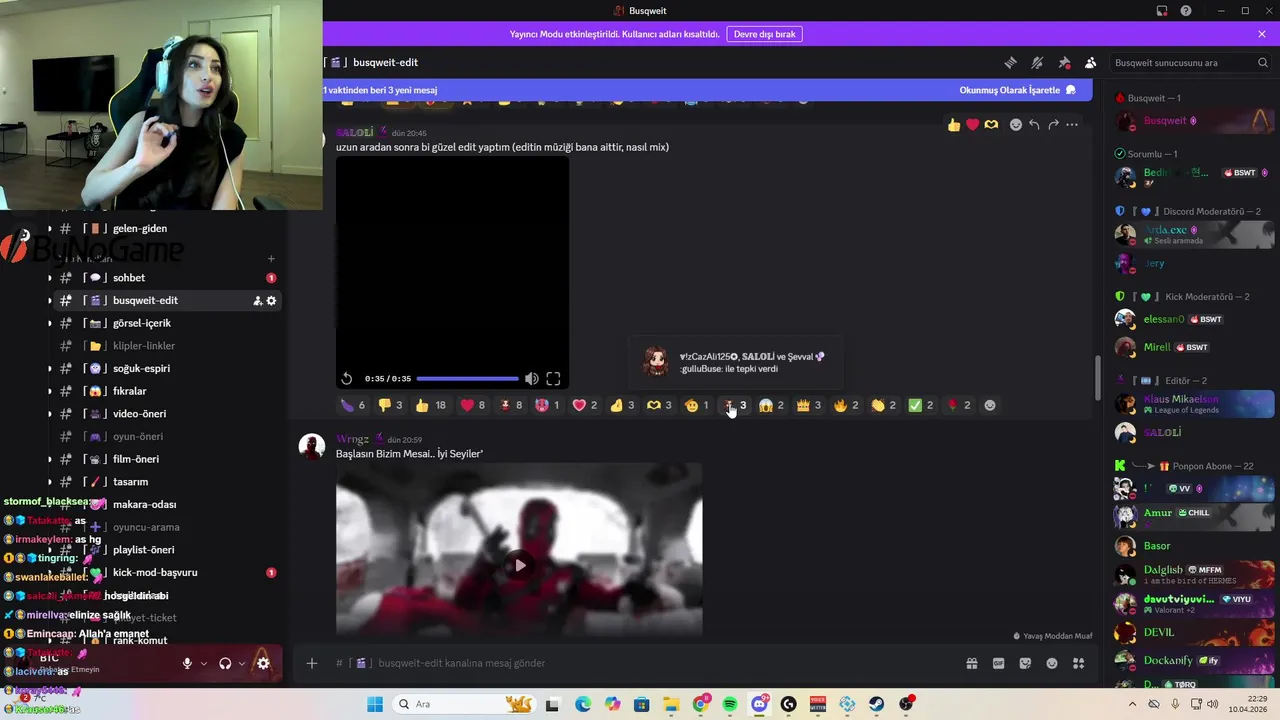This screenshot has height=720, width=1280.
Task: Mute the video volume icon
Action: [x=532, y=379]
